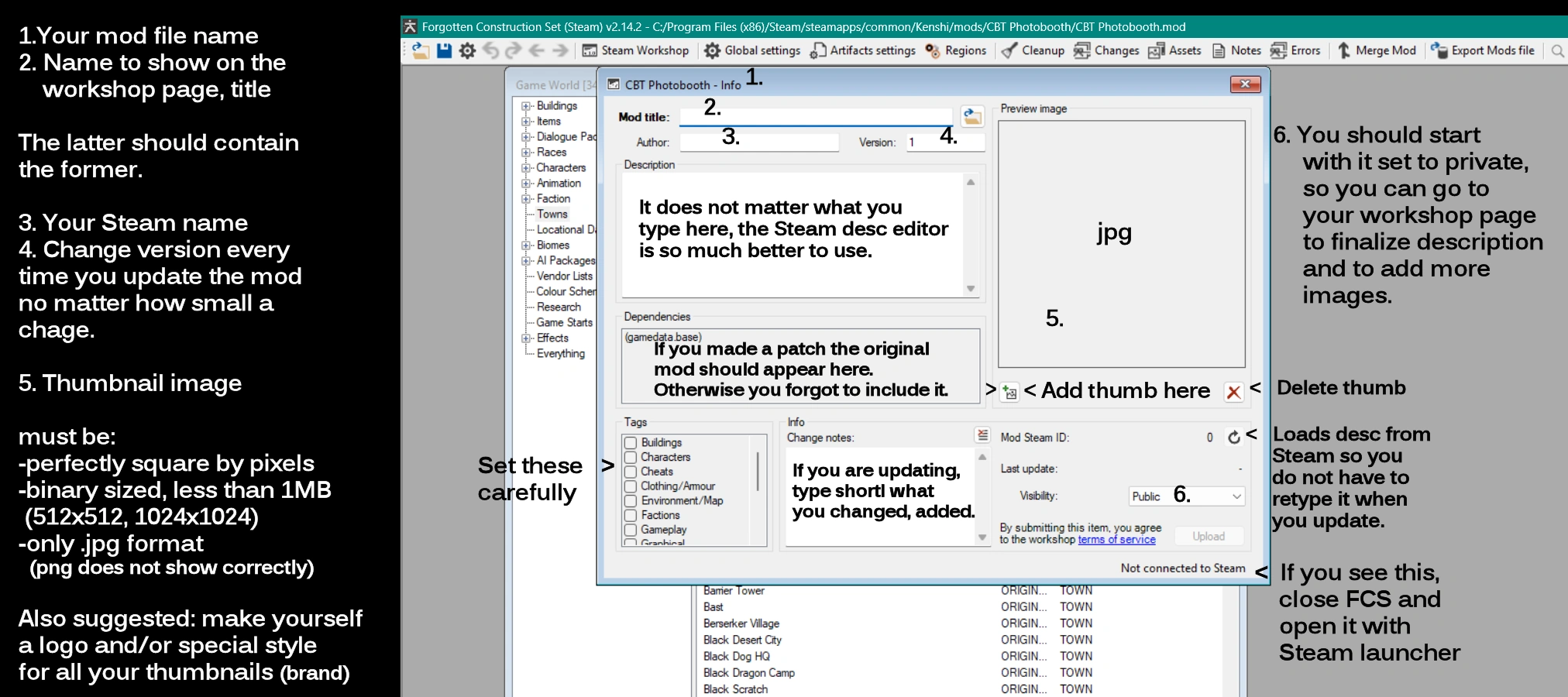Viewport: 1568px width, 697px height.
Task: Click the magnifier search icon in the toolbar
Action: click(x=1557, y=51)
